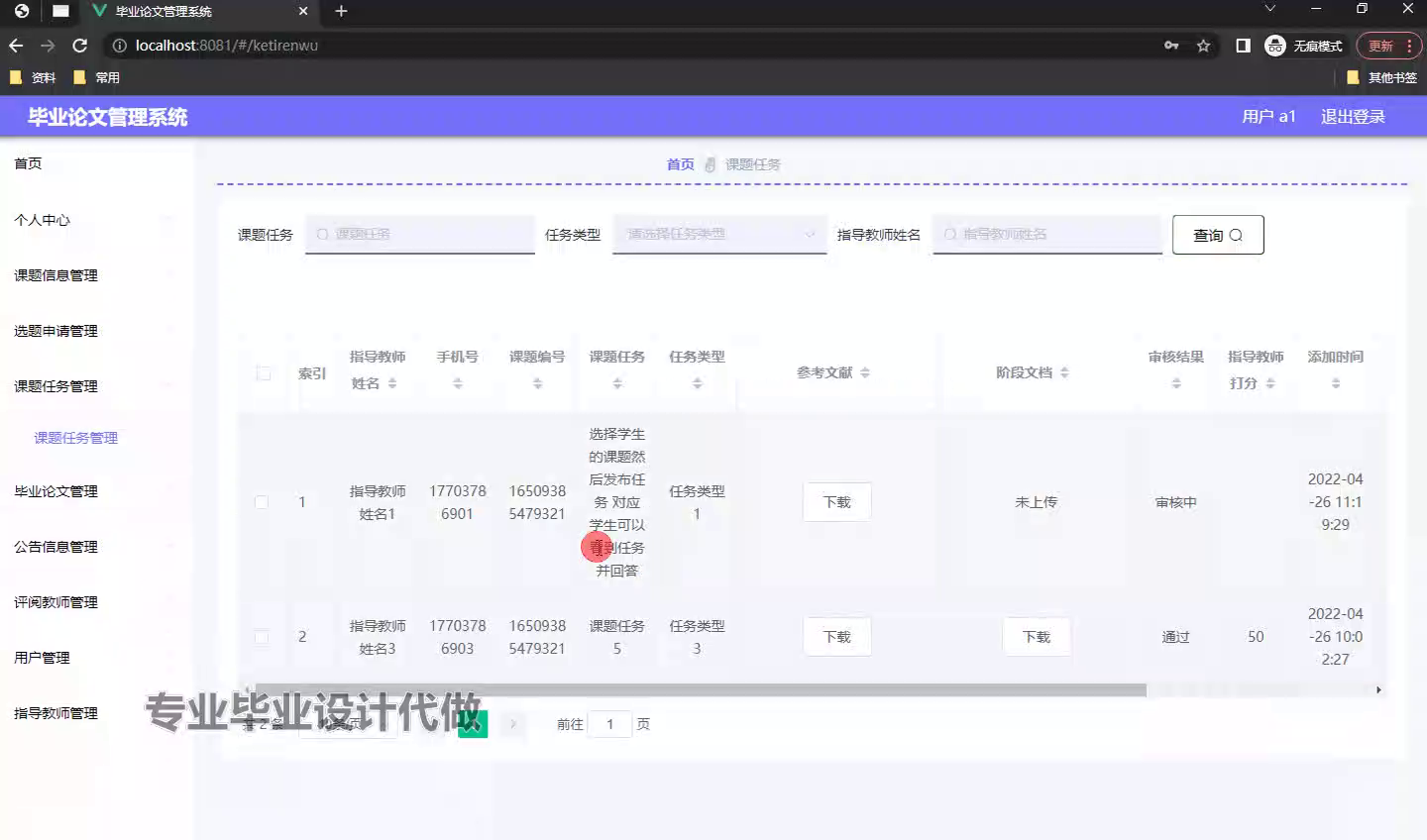
Task: Sort by 课题任务 column arrows
Action: pos(617,383)
